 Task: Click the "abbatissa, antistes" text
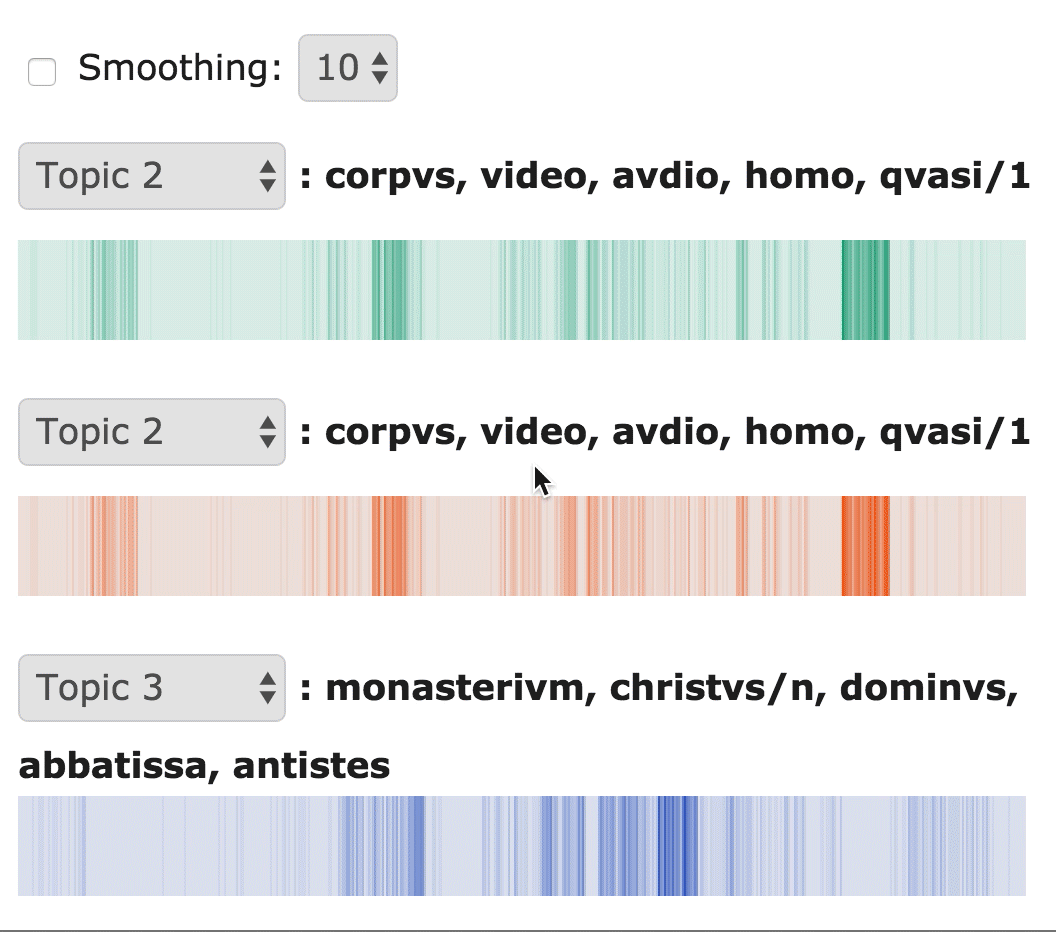[204, 766]
